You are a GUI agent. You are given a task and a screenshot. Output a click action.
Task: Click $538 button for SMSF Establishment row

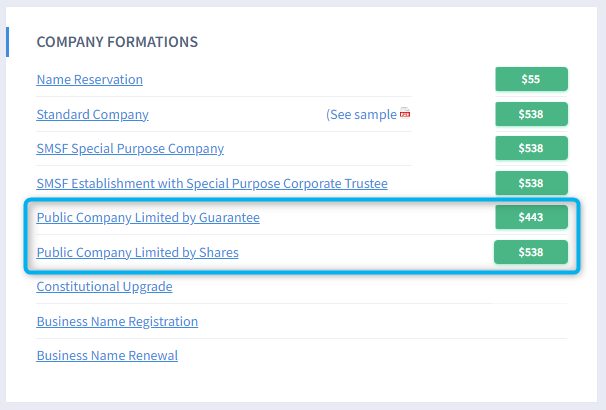[x=531, y=183]
